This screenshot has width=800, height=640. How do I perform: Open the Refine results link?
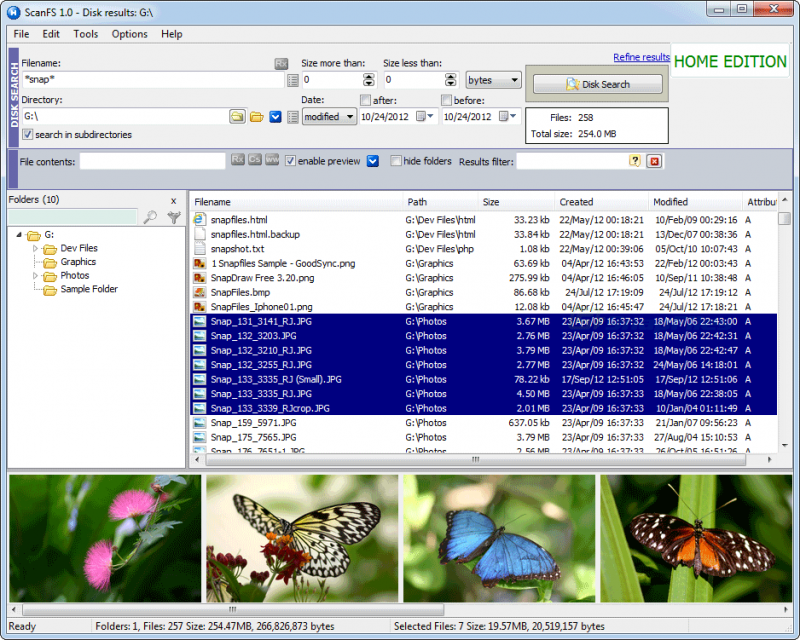click(641, 58)
